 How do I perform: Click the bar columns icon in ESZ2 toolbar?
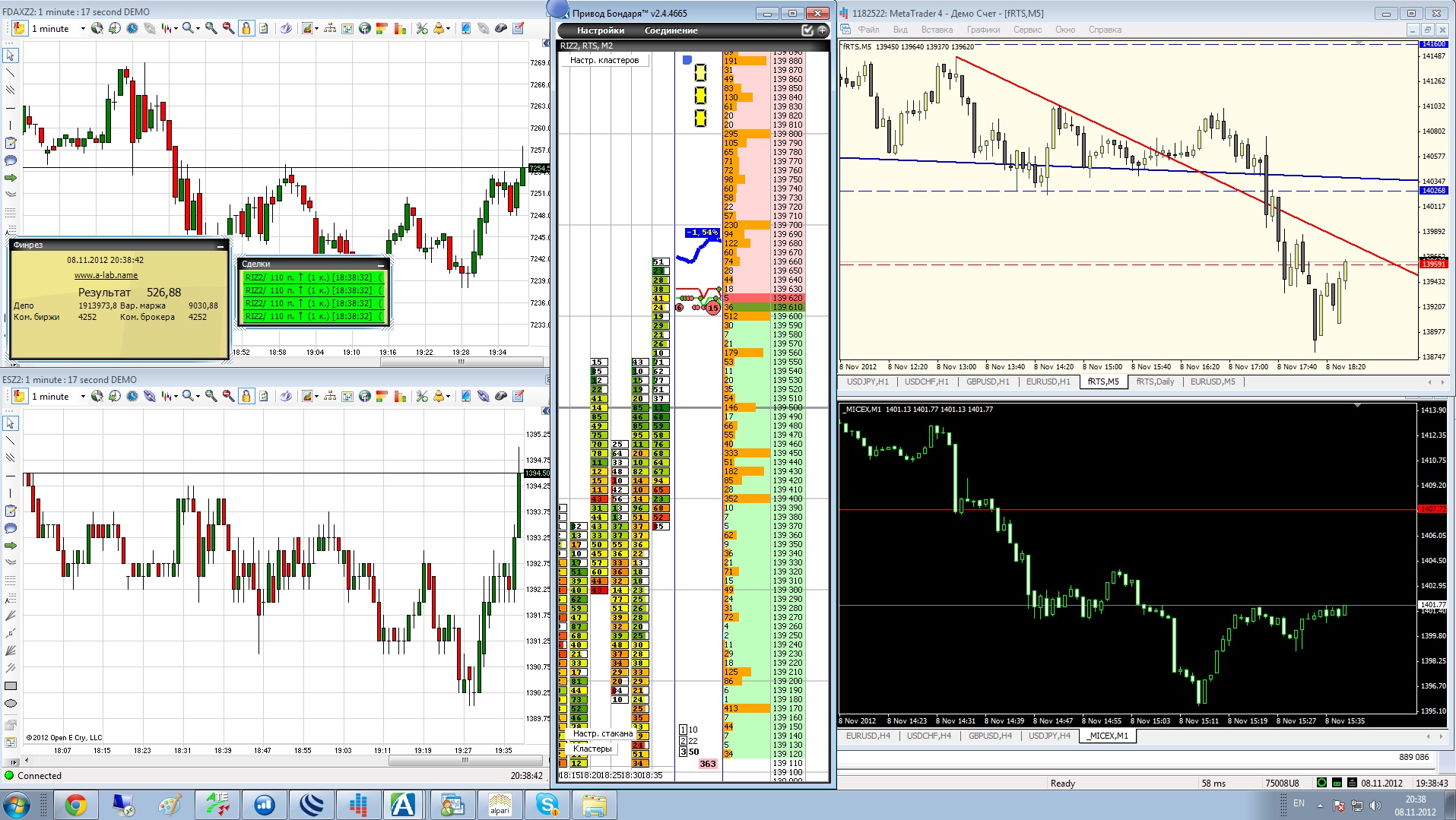400,397
